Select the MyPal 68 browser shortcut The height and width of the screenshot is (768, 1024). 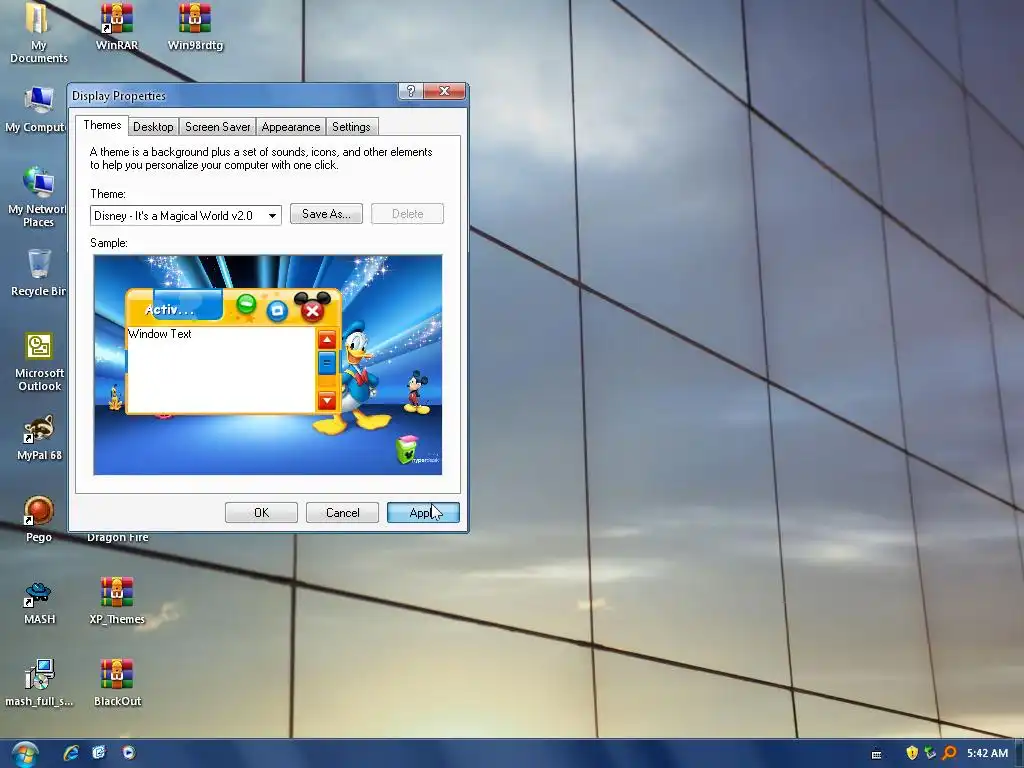(39, 438)
